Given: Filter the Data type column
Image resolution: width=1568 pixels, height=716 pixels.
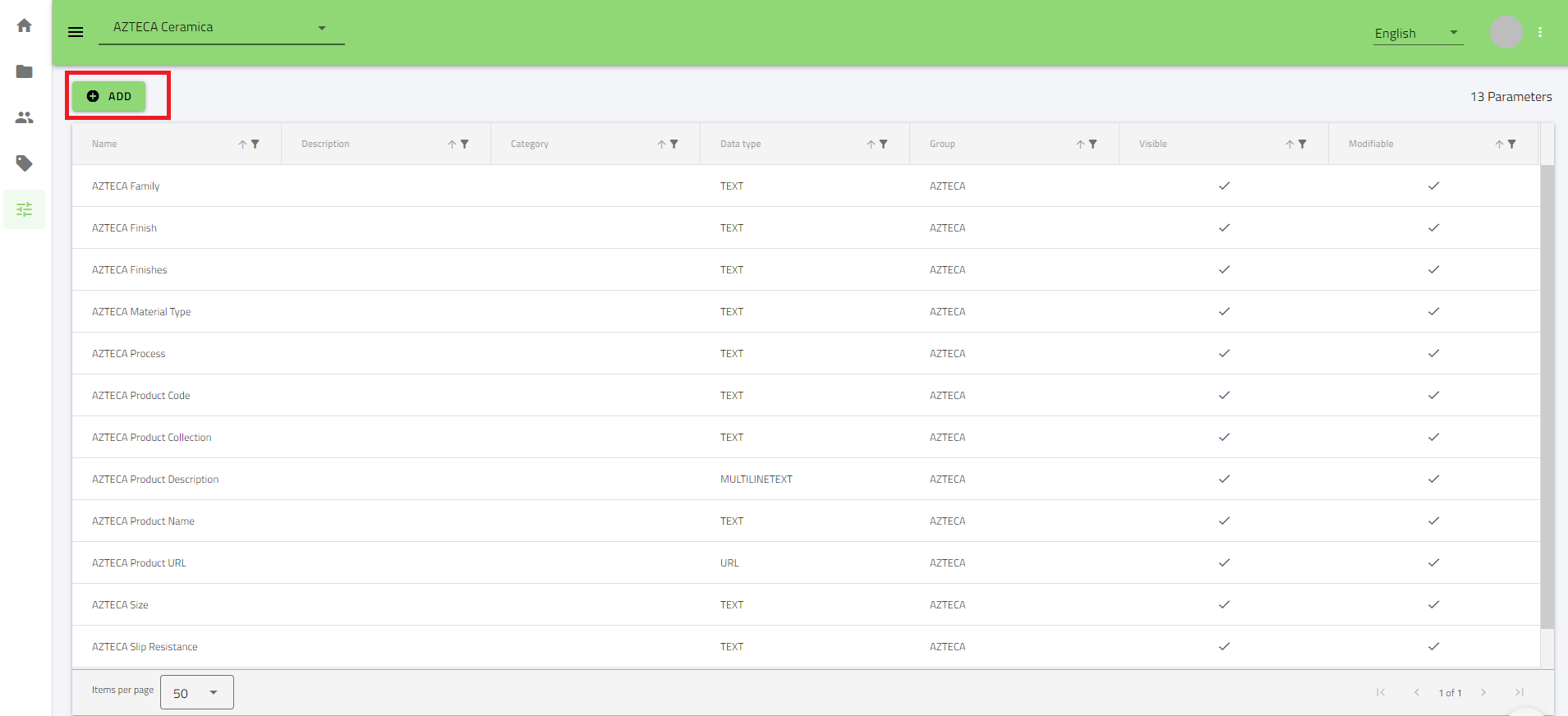Looking at the screenshot, I should click(x=884, y=144).
